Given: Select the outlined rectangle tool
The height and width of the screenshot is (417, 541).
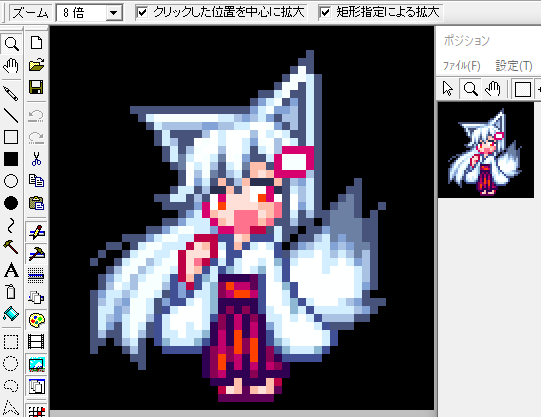Looking at the screenshot, I should pyautogui.click(x=11, y=137).
